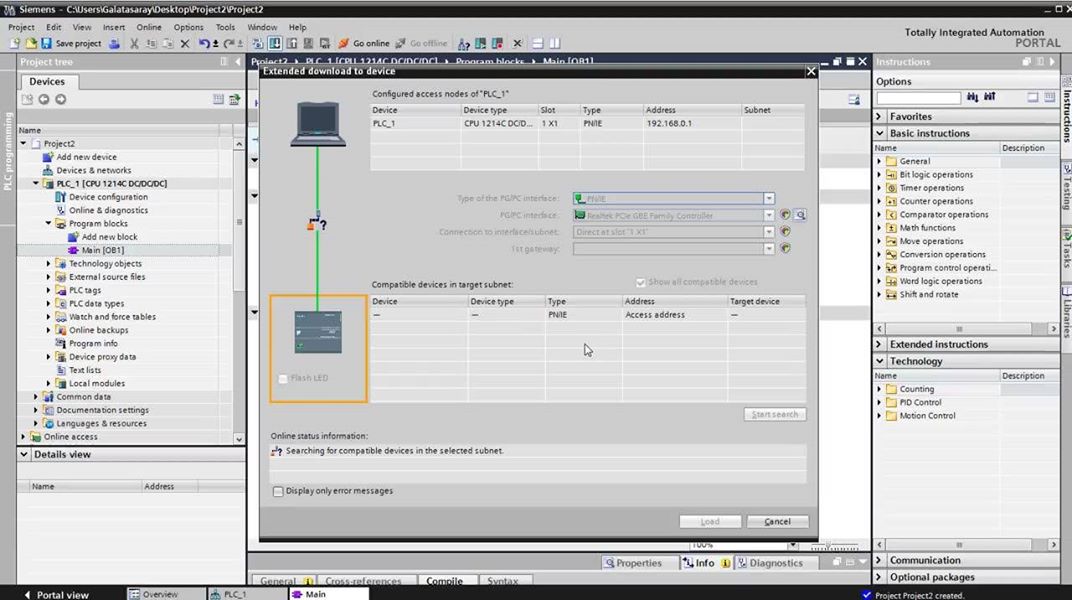This screenshot has width=1072, height=600.
Task: Open the Connection to interface/subnet dropdown
Action: 768,232
